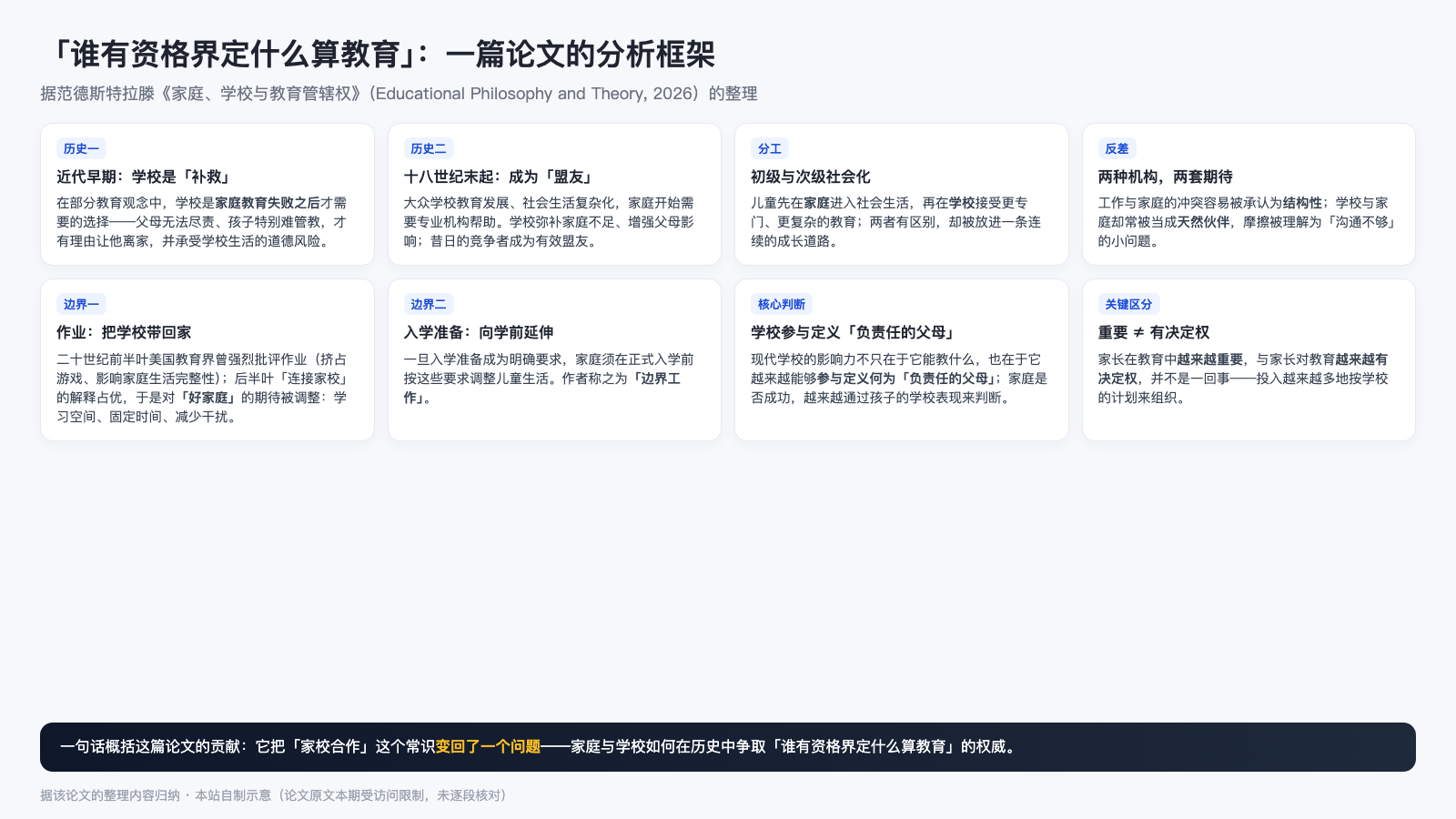Select the 分工 tag badge
The image size is (1456, 819).
coord(770,148)
